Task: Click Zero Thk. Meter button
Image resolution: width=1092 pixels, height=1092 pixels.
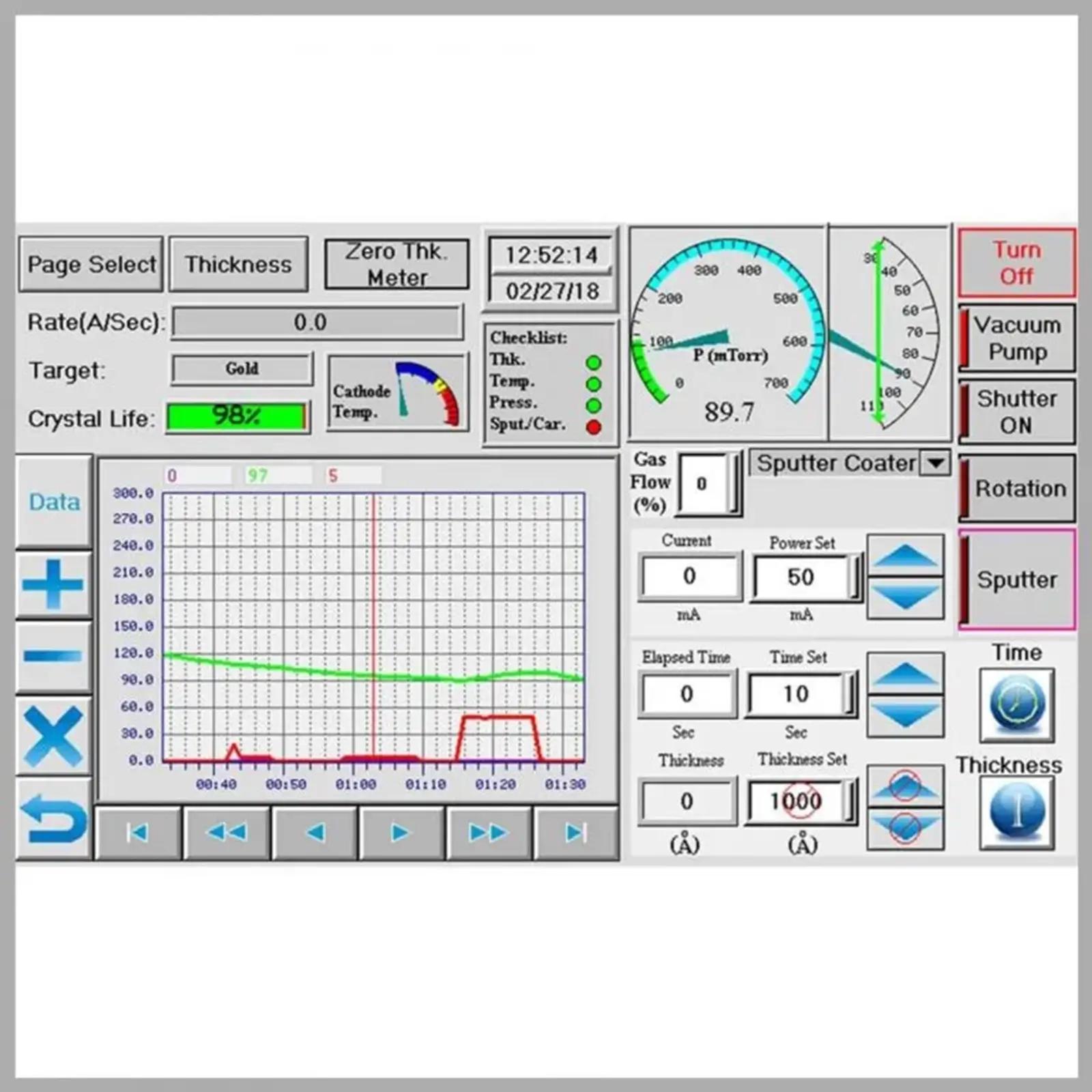Action: (x=397, y=264)
